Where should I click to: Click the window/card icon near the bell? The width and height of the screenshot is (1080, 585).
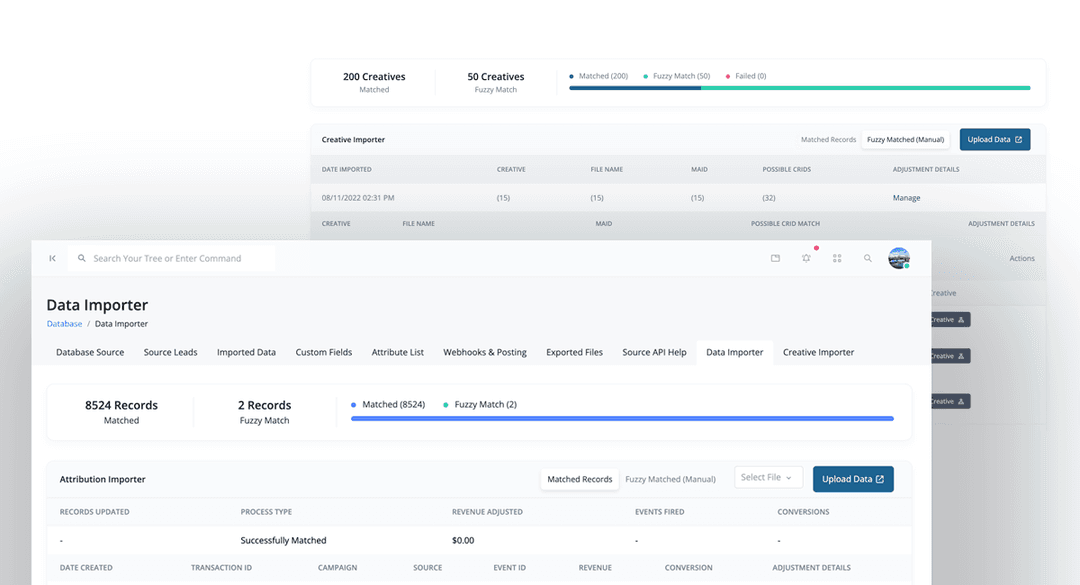(x=775, y=258)
